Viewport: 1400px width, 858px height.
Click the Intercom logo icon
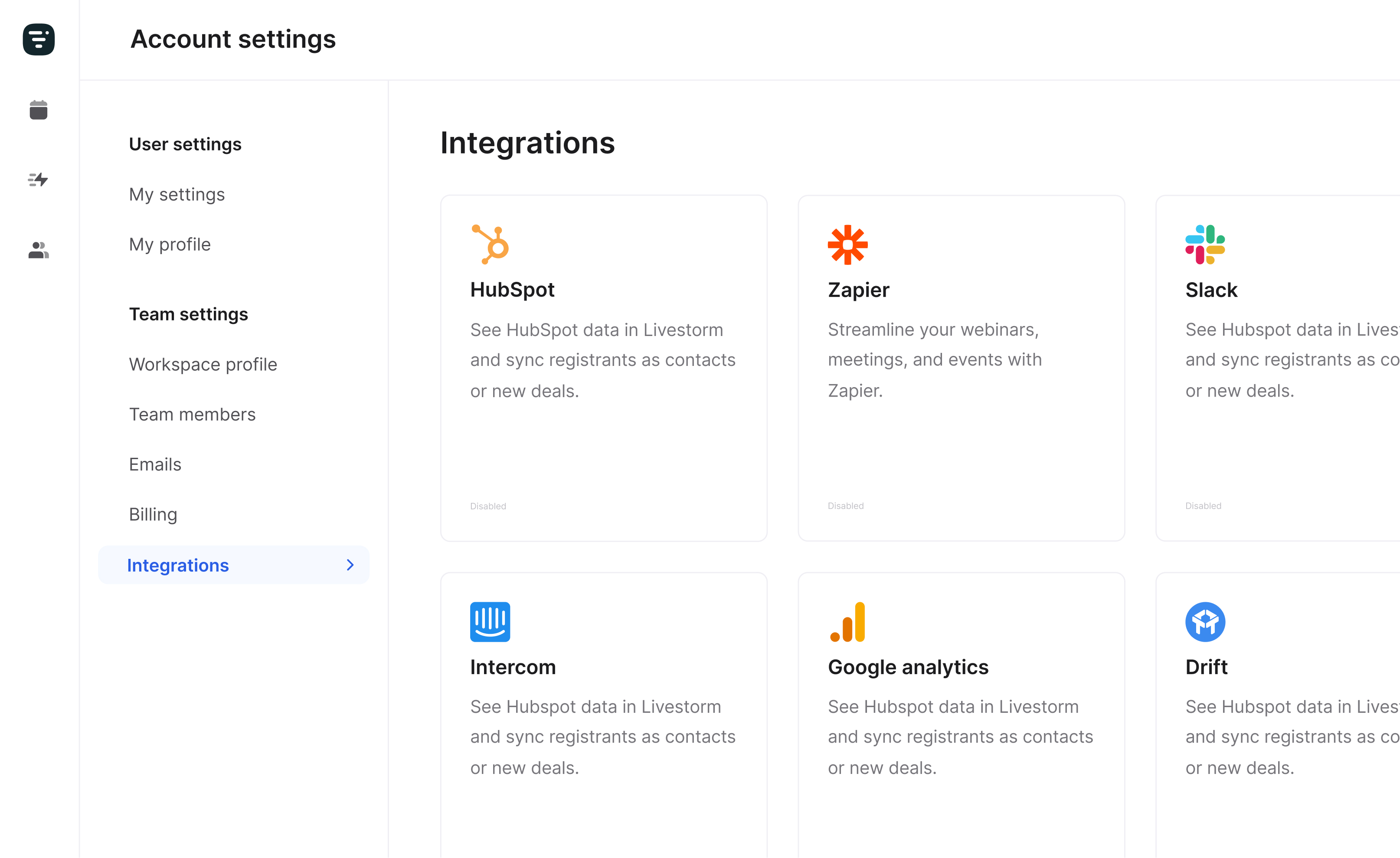(491, 622)
